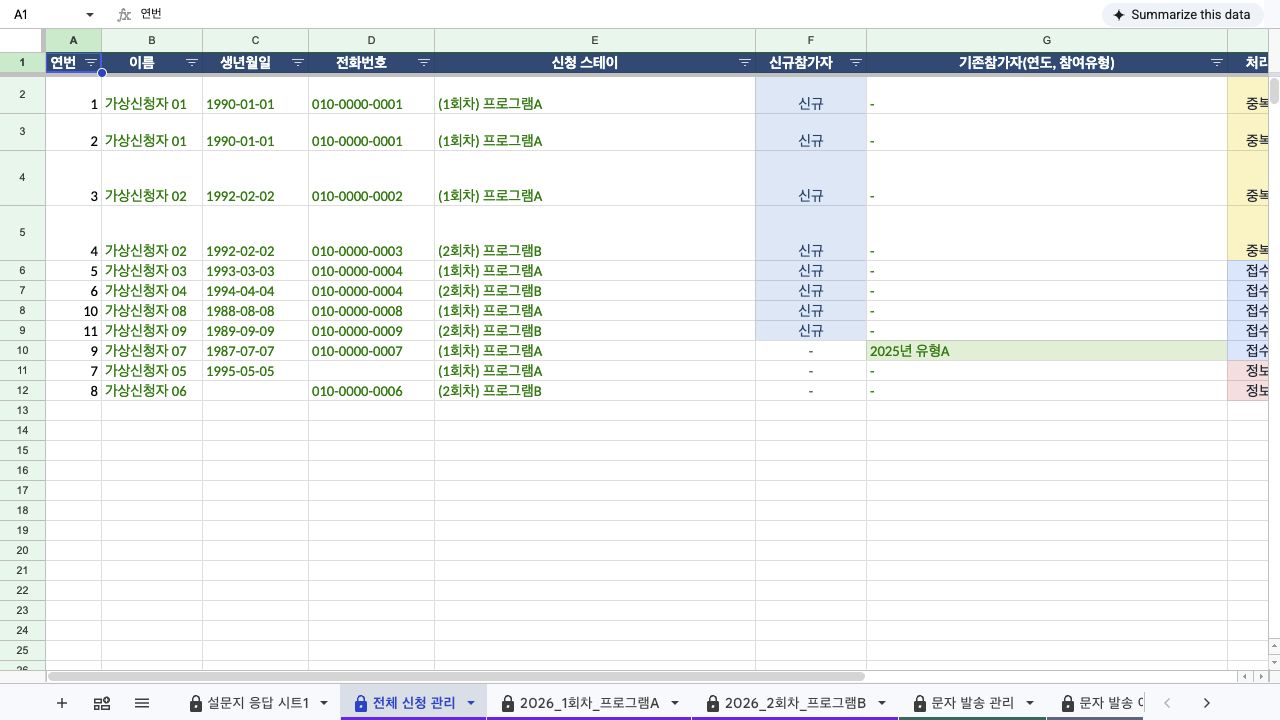The image size is (1280, 720).
Task: Select the cell containing 2025년 유형A
Action: (x=1047, y=351)
